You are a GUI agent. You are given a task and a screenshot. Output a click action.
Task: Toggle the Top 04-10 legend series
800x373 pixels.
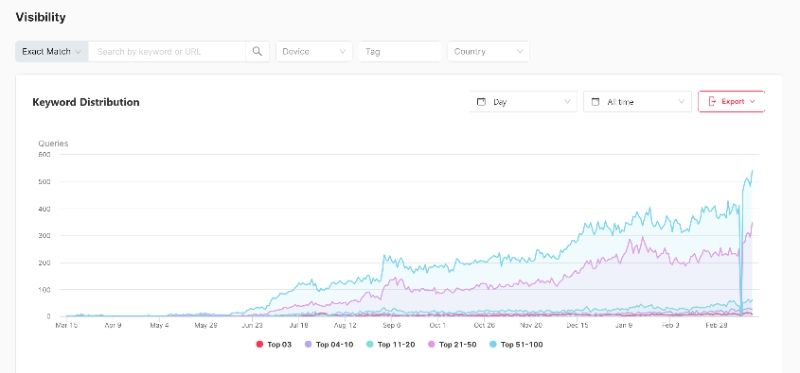point(329,344)
